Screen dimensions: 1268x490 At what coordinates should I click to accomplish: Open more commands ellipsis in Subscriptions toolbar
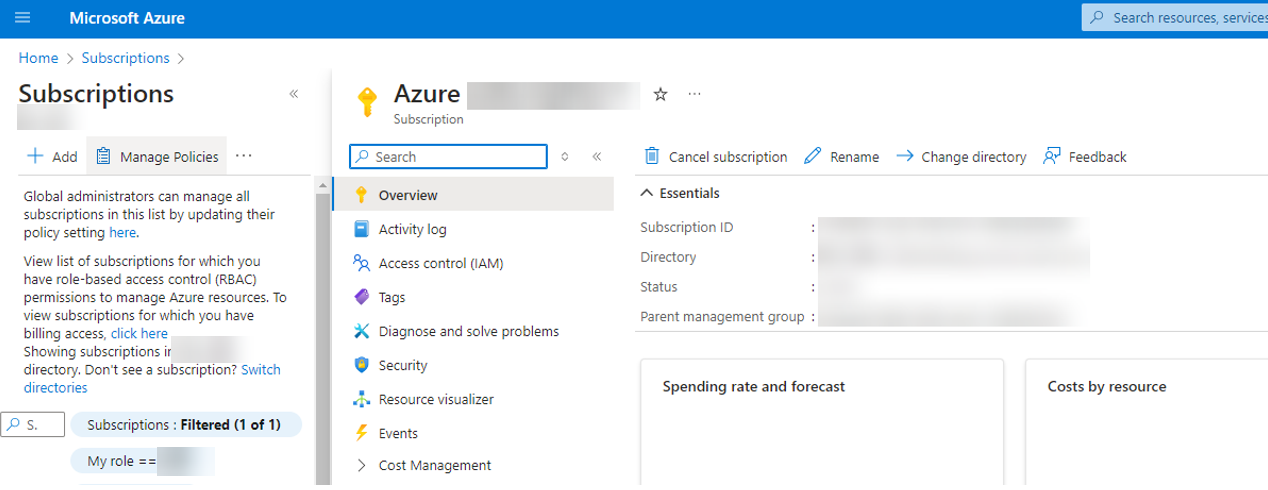(x=244, y=156)
